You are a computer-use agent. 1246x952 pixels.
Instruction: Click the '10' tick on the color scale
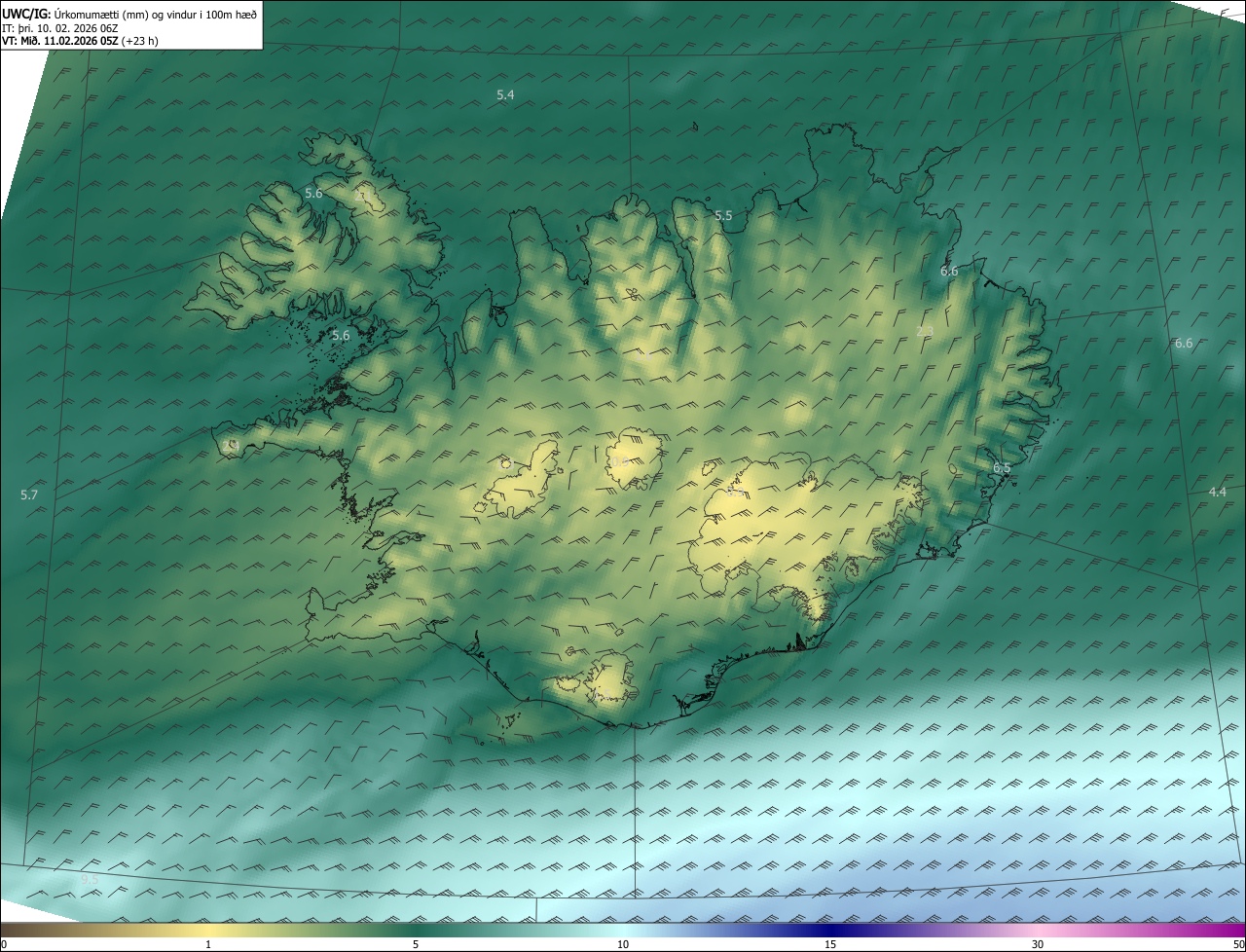tap(623, 944)
